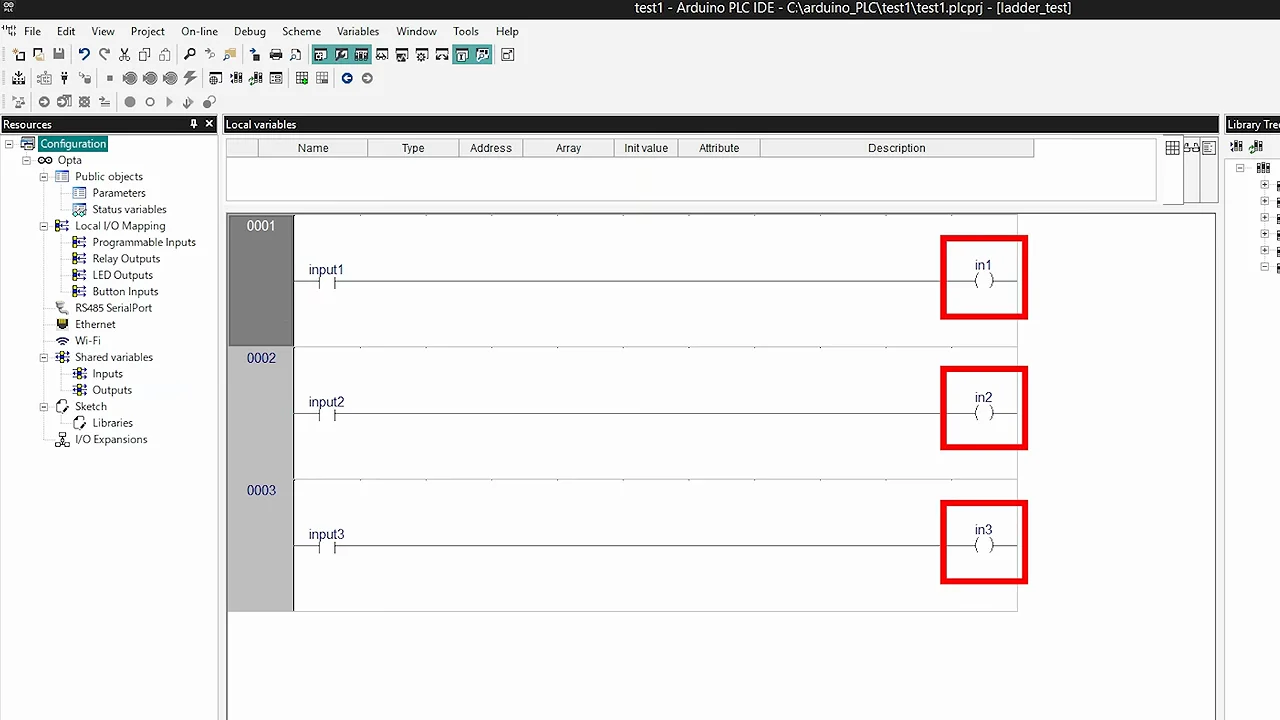
Task: Select the RS485 SerialPort item
Action: tap(113, 308)
